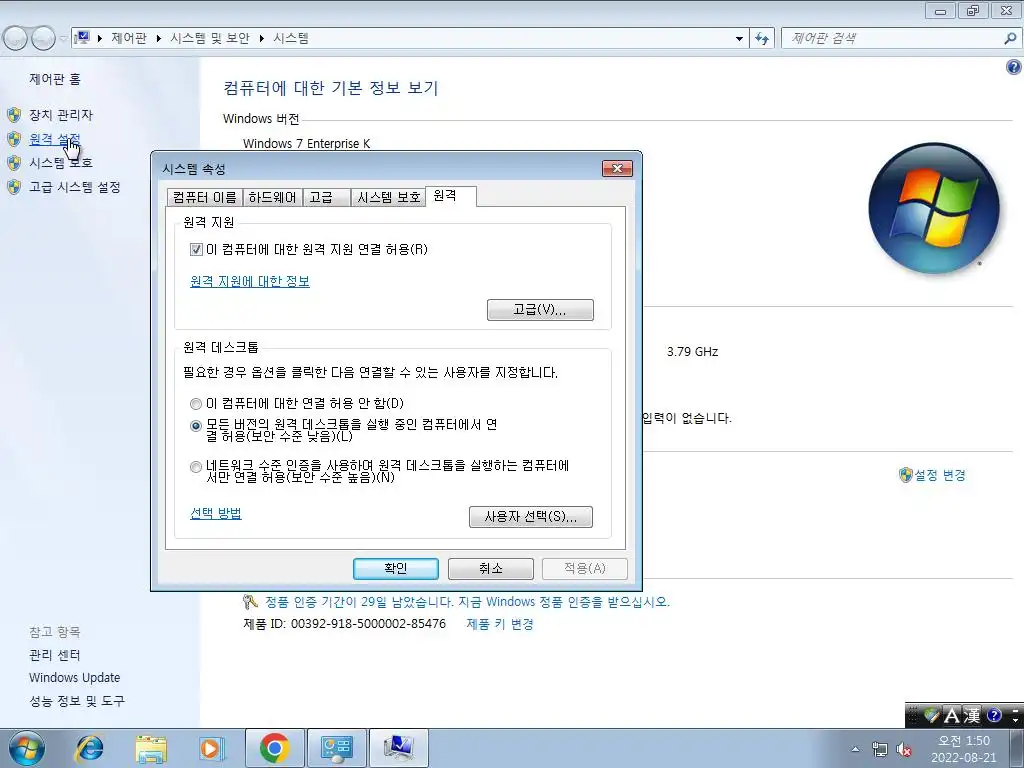Show hidden tray icons arrow
The image size is (1024, 768).
coord(855,749)
